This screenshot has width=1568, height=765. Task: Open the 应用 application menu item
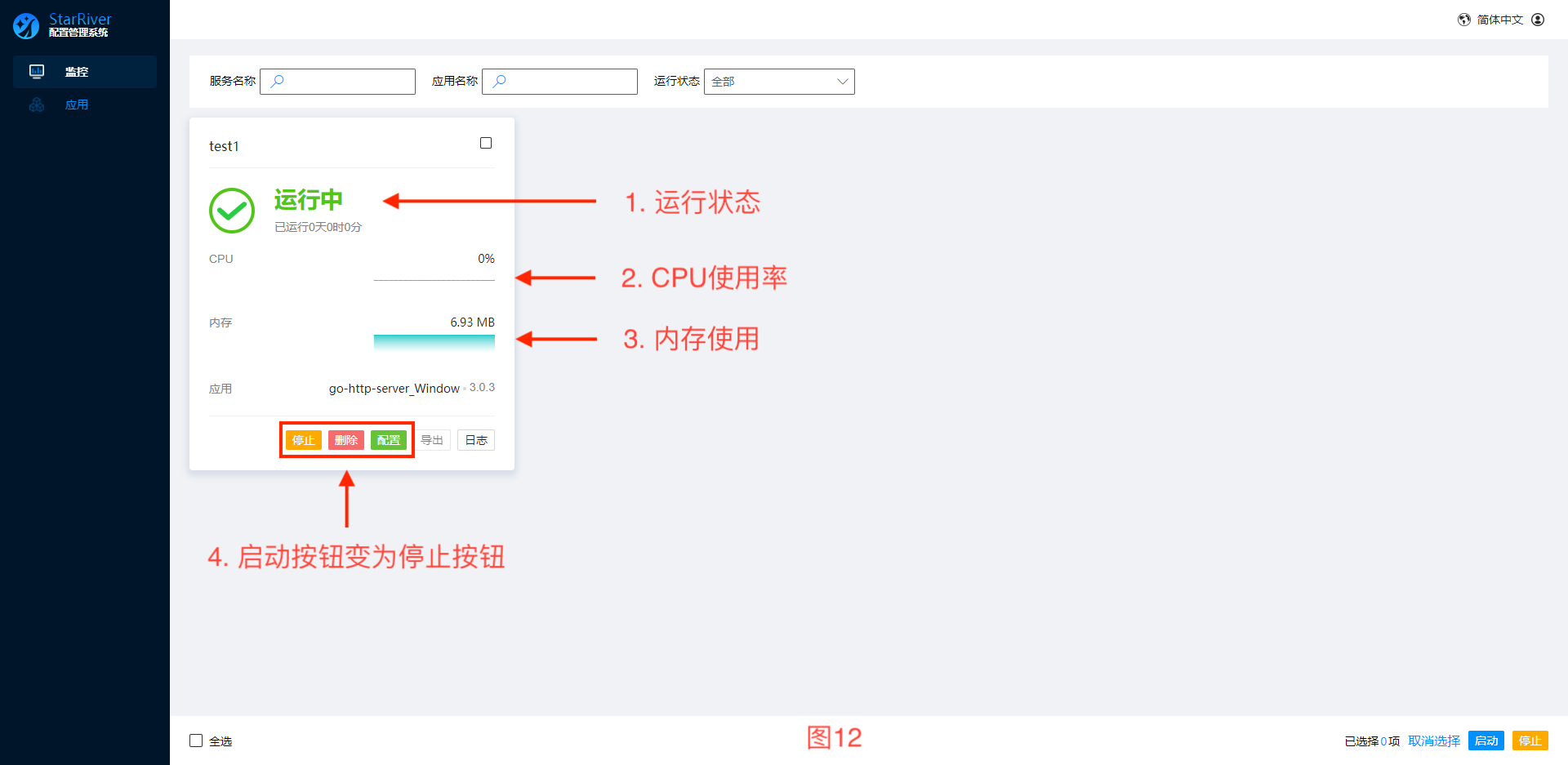point(85,105)
